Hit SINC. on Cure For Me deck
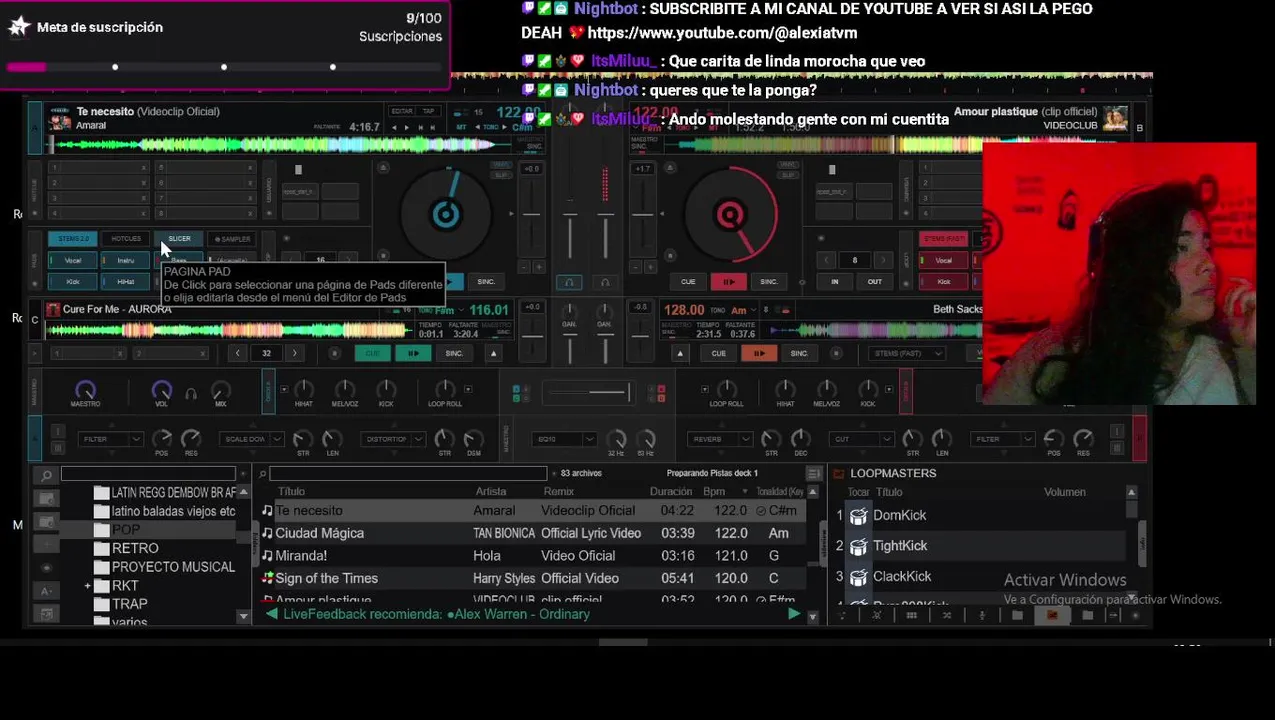This screenshot has width=1275, height=720. pyautogui.click(x=454, y=353)
